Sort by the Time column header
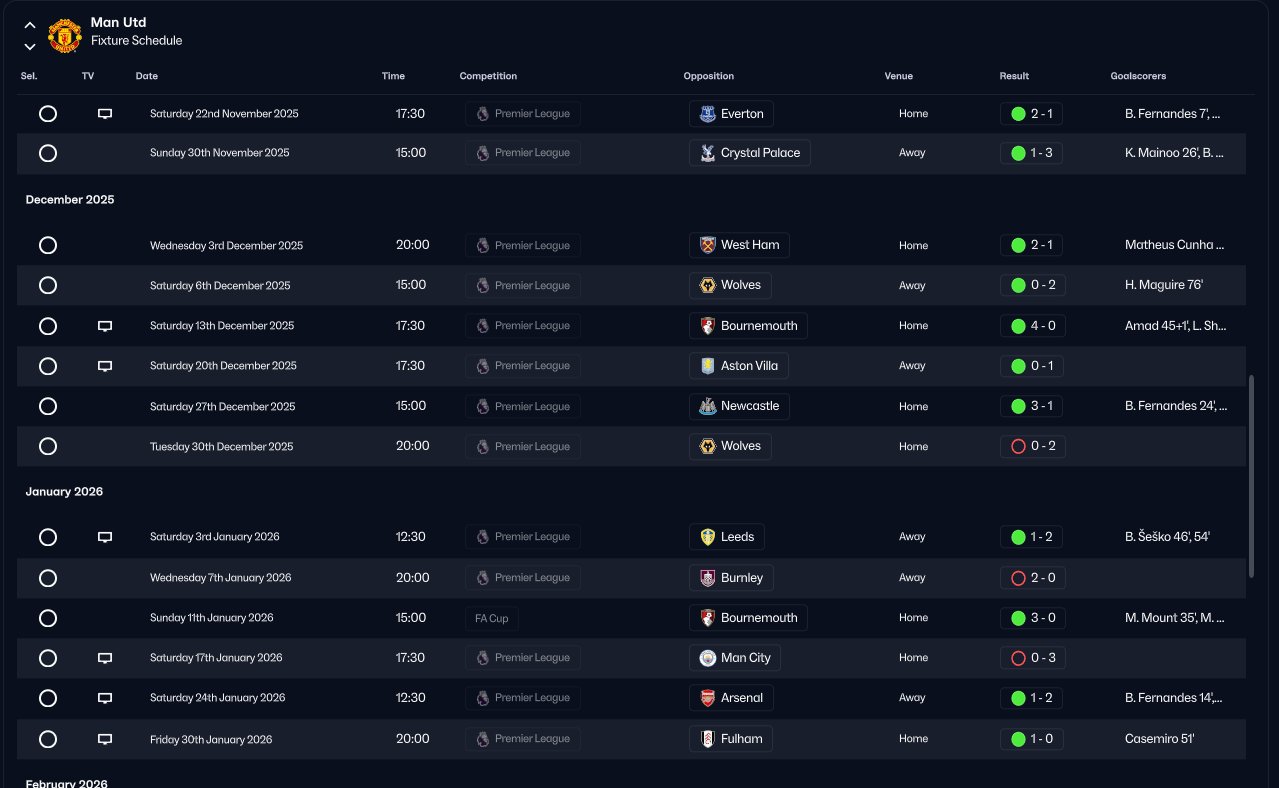 393,76
